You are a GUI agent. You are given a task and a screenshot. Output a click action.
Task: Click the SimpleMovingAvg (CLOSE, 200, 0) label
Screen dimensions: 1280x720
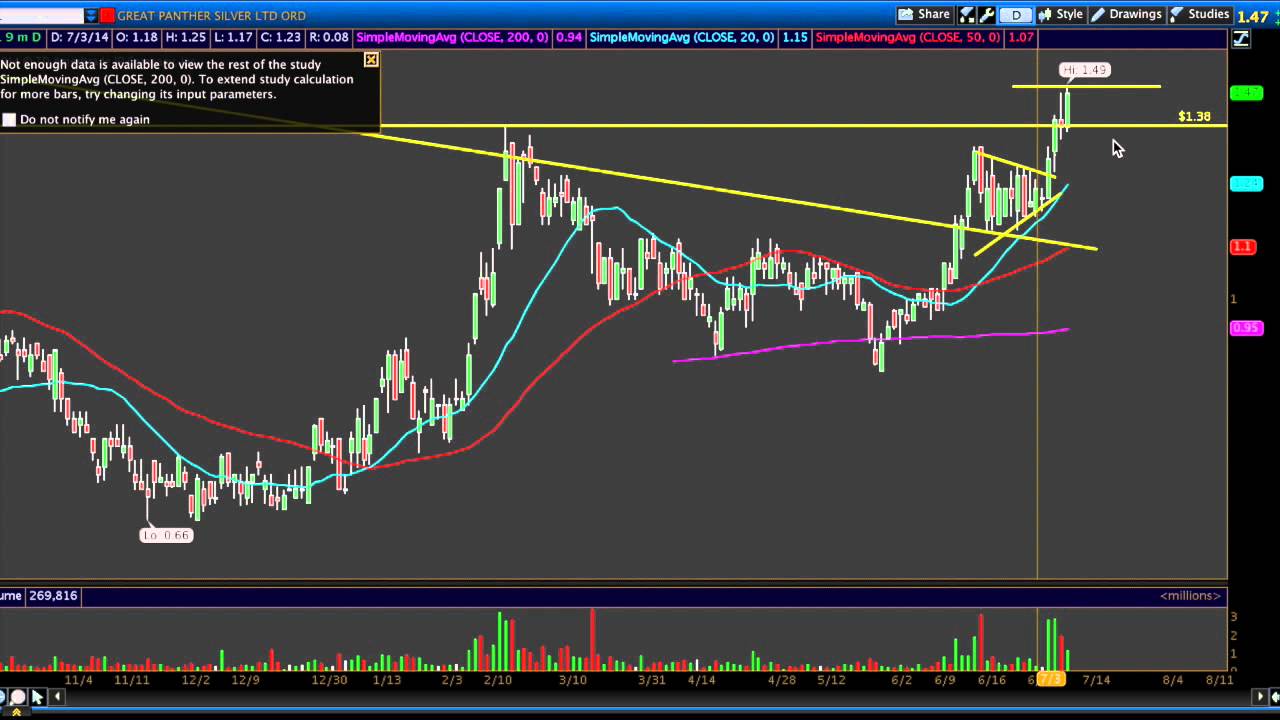(452, 37)
